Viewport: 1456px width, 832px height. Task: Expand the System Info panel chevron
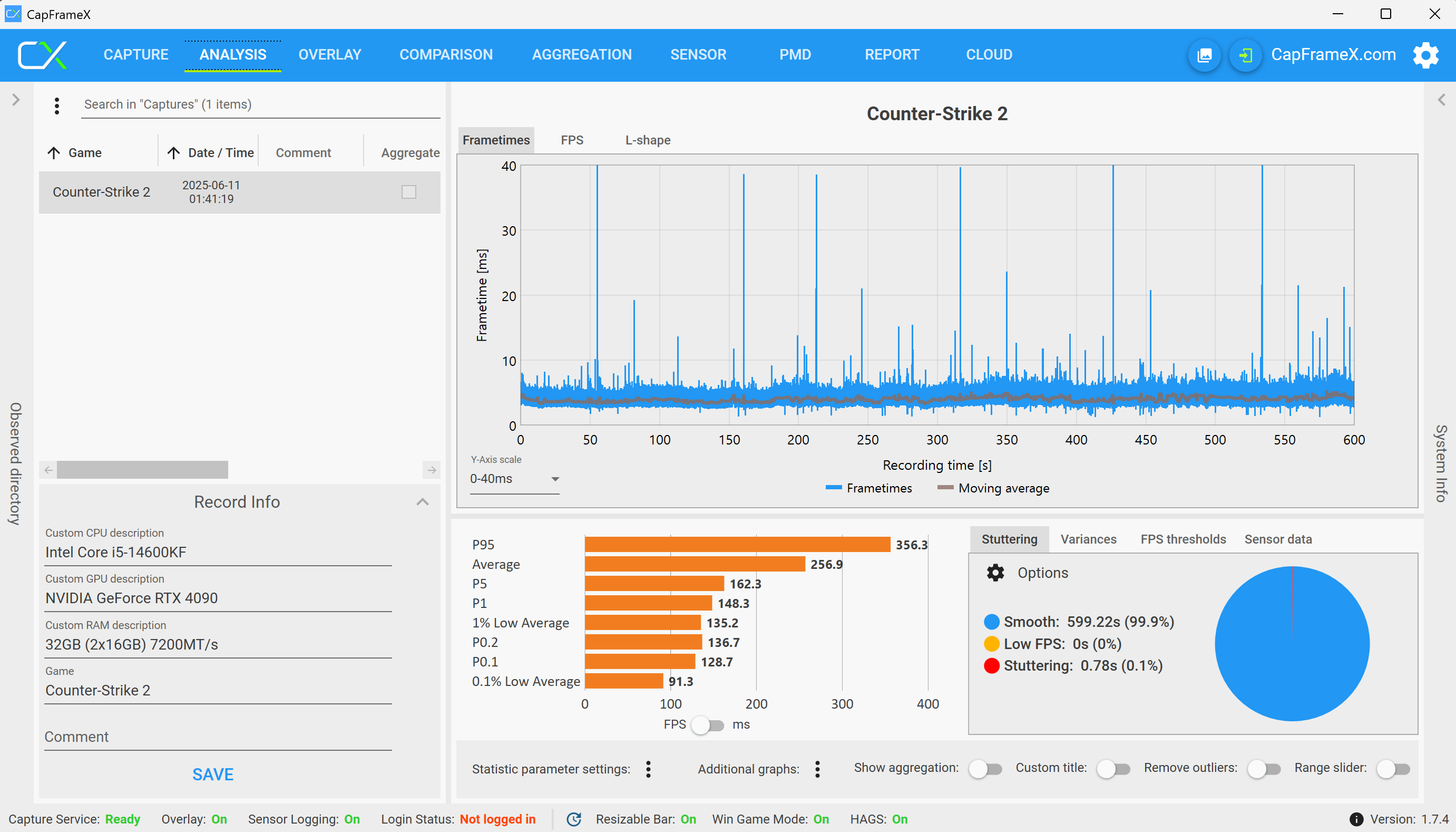1441,100
